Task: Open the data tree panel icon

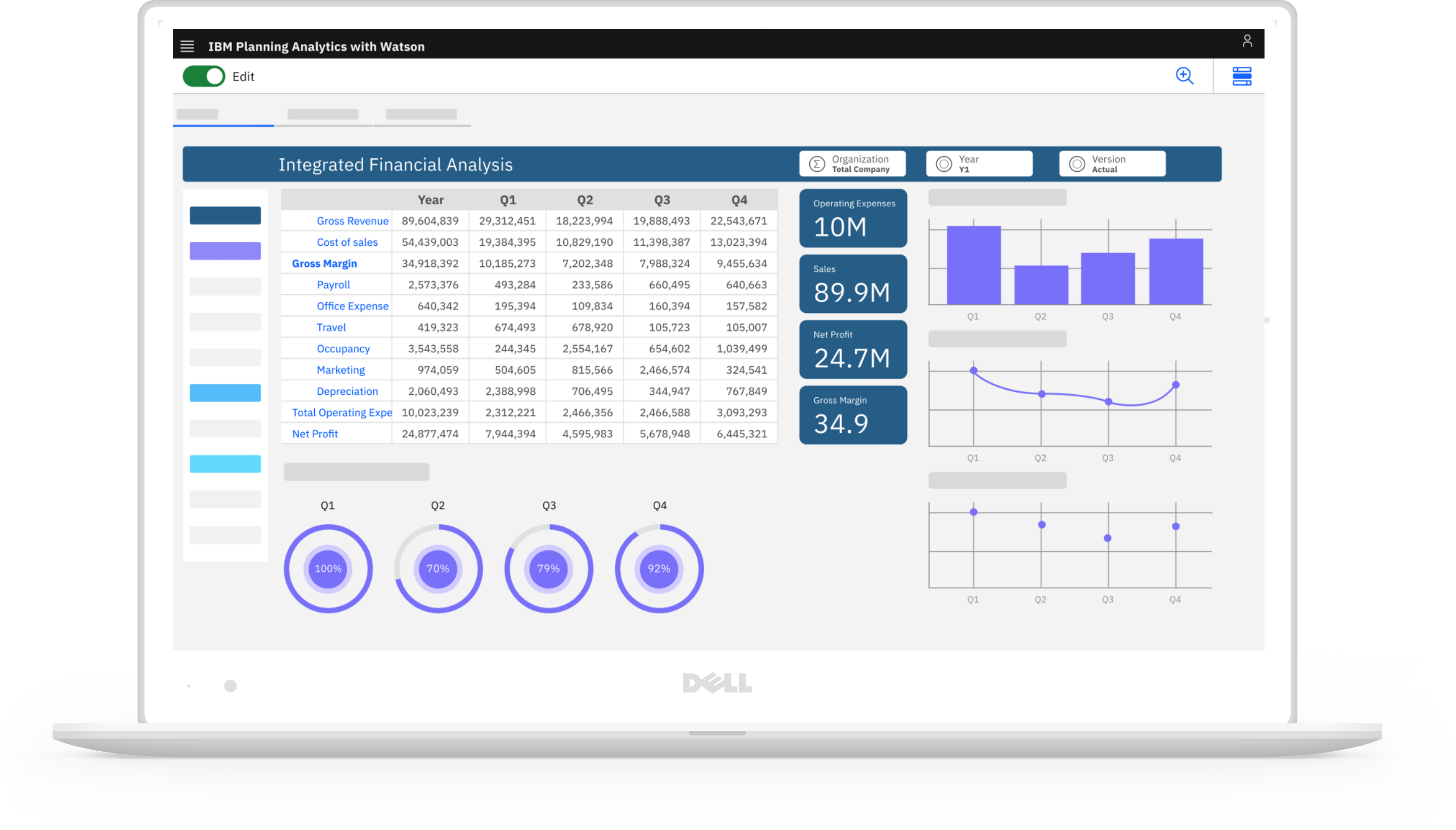Action: [x=1241, y=76]
